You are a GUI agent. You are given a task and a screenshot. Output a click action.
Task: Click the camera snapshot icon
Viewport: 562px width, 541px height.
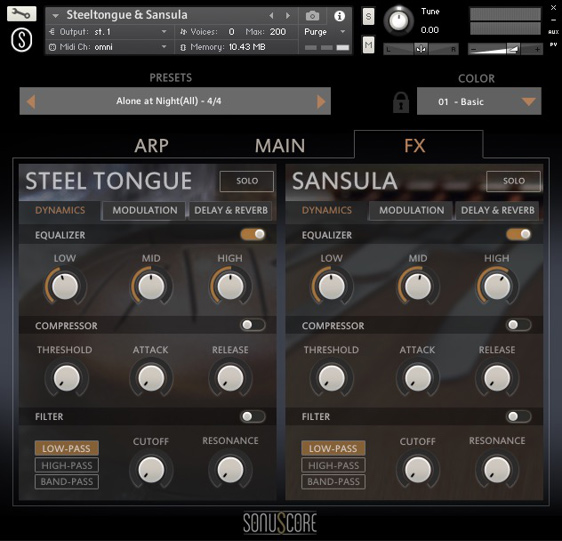point(312,16)
